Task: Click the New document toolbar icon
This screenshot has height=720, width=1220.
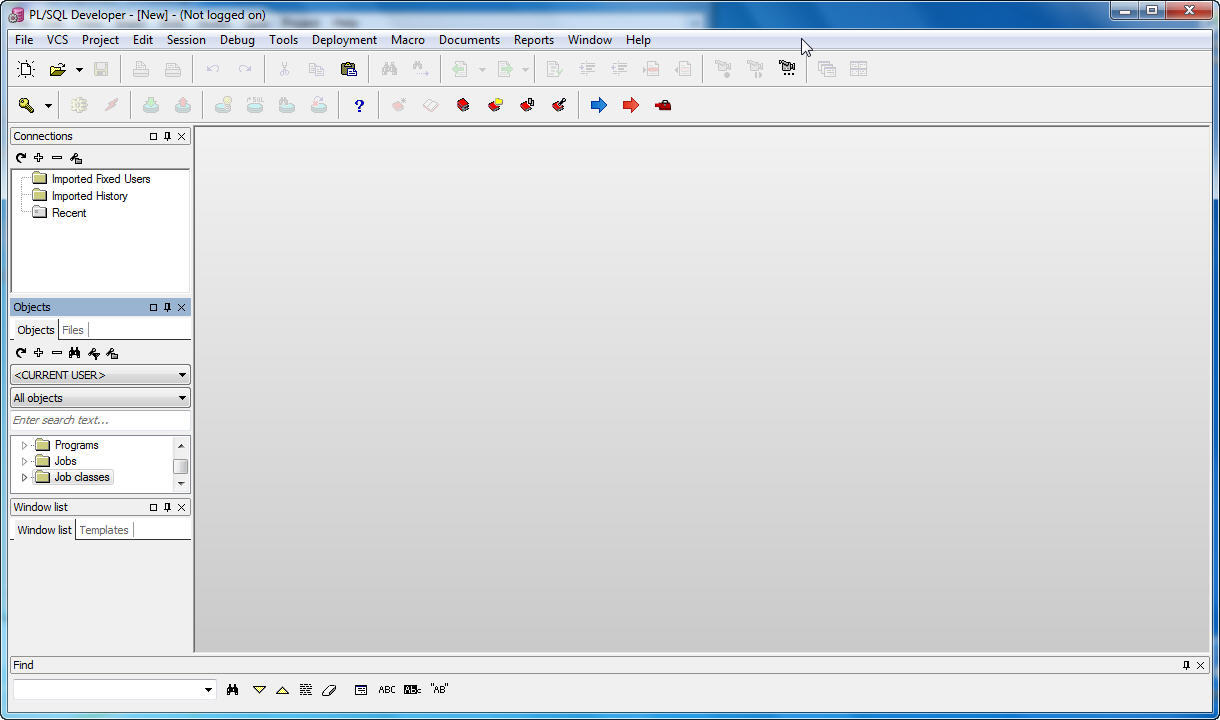Action: coord(26,69)
